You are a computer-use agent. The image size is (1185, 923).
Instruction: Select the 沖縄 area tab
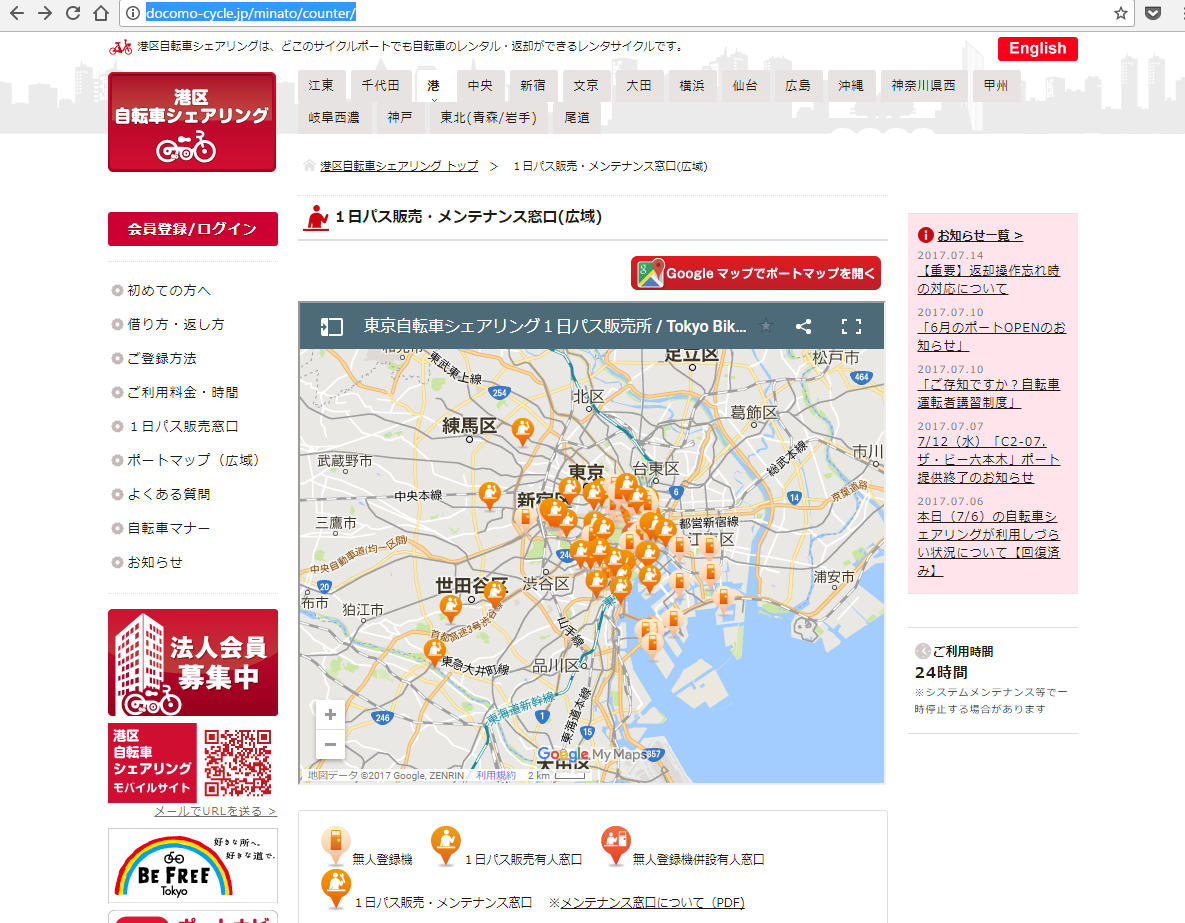pyautogui.click(x=850, y=85)
